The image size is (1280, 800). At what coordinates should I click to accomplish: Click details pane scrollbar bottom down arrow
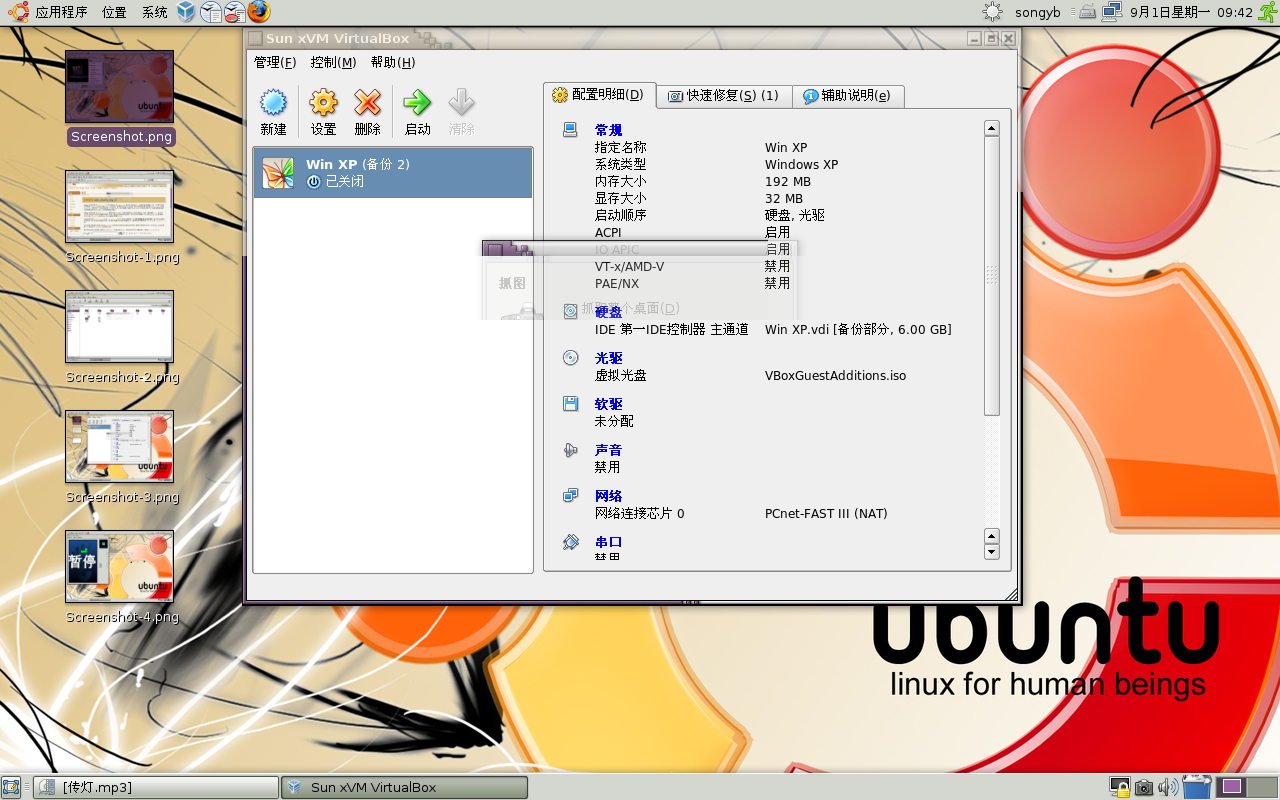[992, 552]
